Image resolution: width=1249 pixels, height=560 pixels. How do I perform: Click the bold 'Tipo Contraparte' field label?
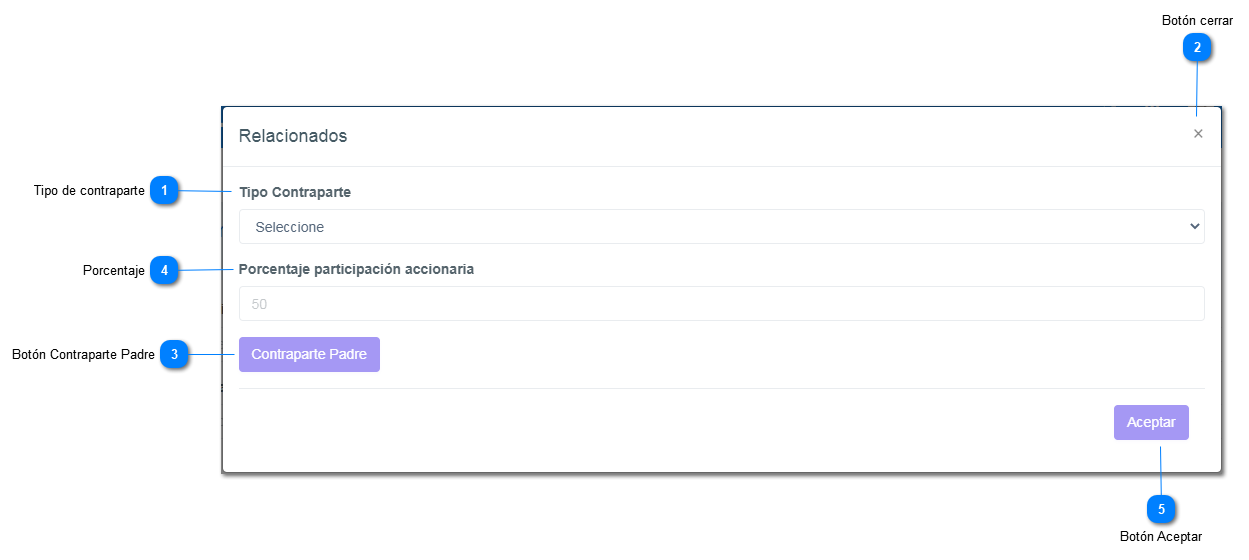(x=295, y=192)
